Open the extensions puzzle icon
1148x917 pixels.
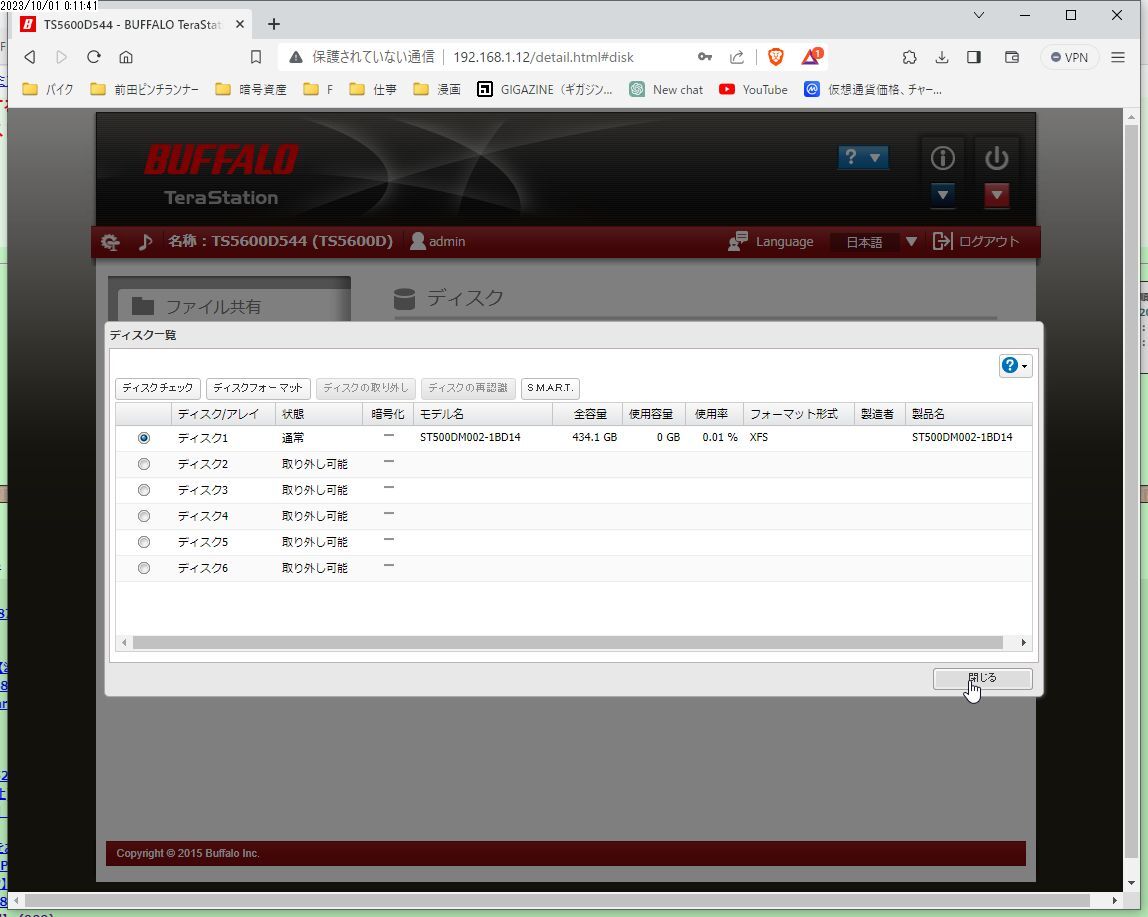pyautogui.click(x=909, y=57)
